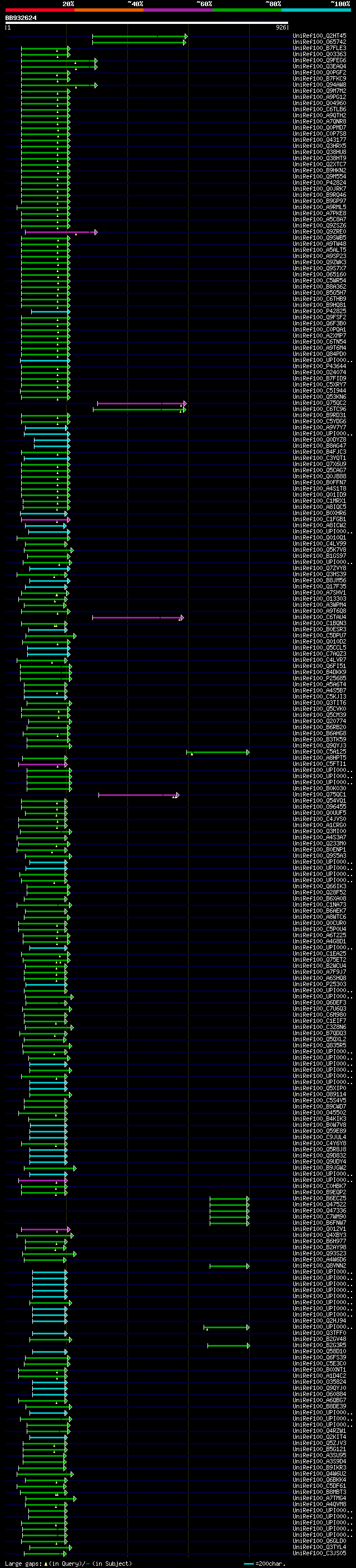Screen dimensions: 356x1568
Task: Open the UniRef100_Q9FEG6 hit label
Action: (319, 60)
